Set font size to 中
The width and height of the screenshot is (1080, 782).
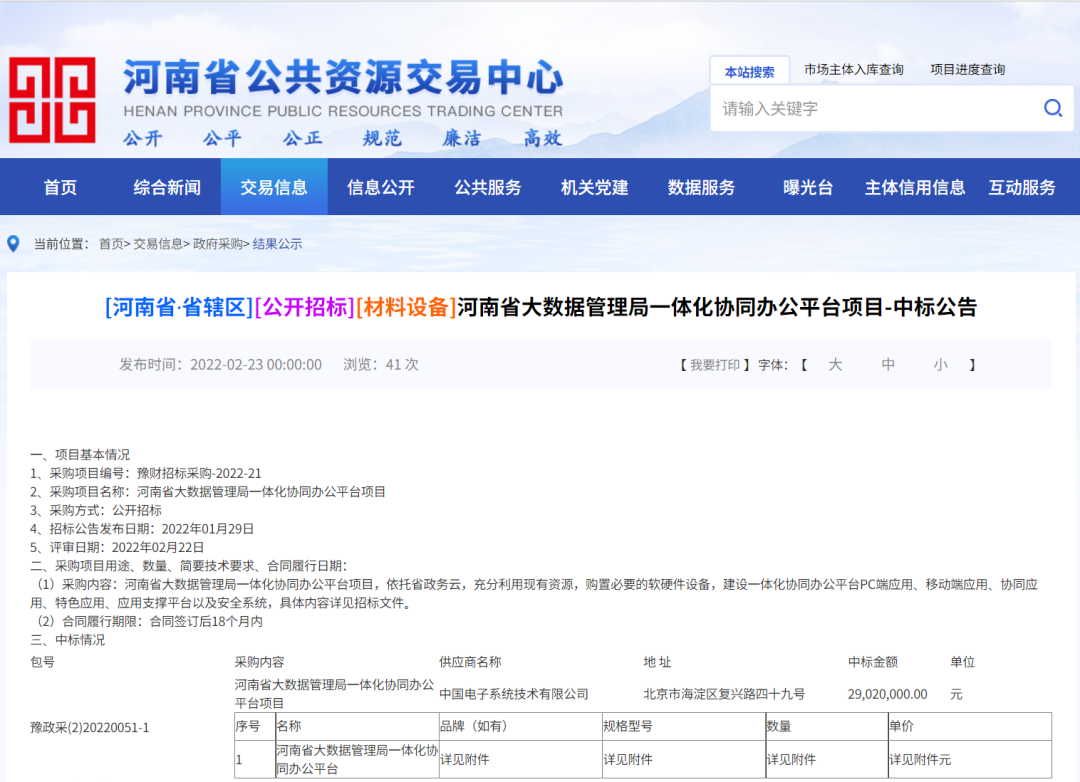pyautogui.click(x=888, y=365)
